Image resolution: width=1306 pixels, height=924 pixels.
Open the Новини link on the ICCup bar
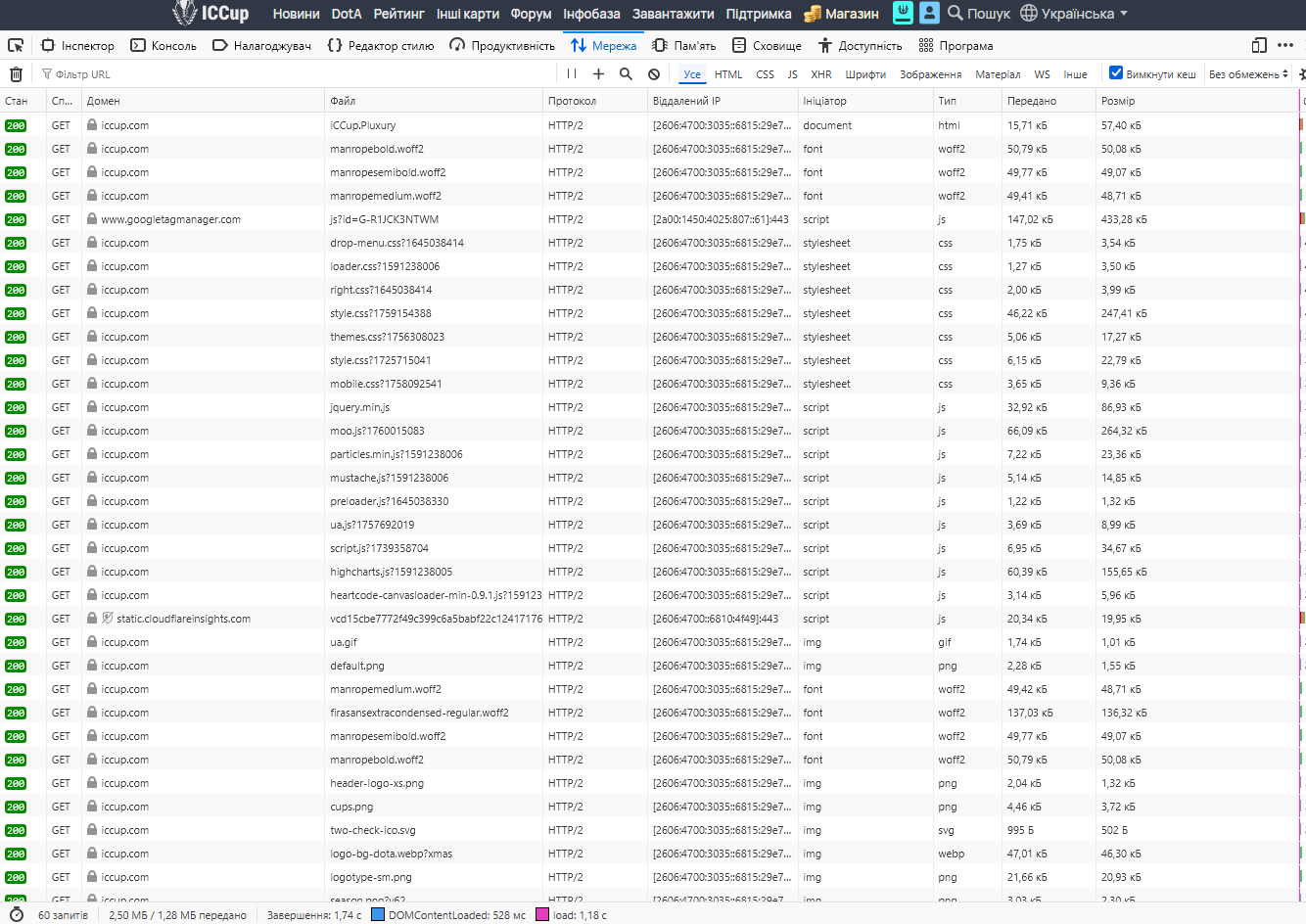pyautogui.click(x=297, y=14)
